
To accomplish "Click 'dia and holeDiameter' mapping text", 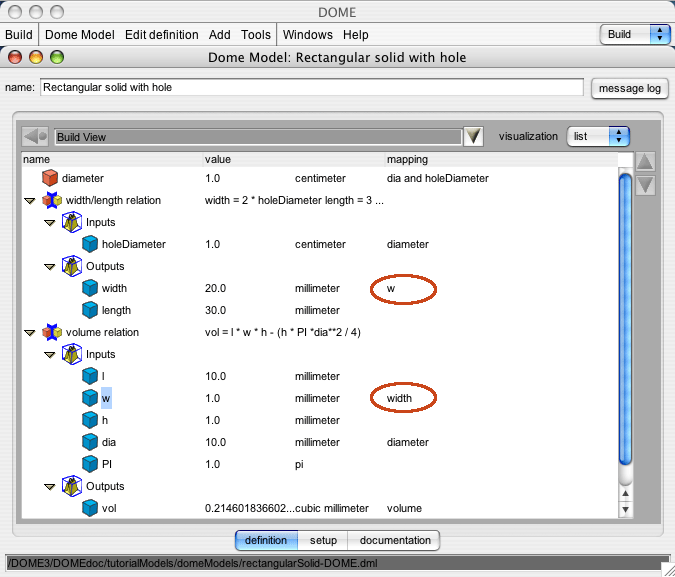I will click(x=437, y=178).
